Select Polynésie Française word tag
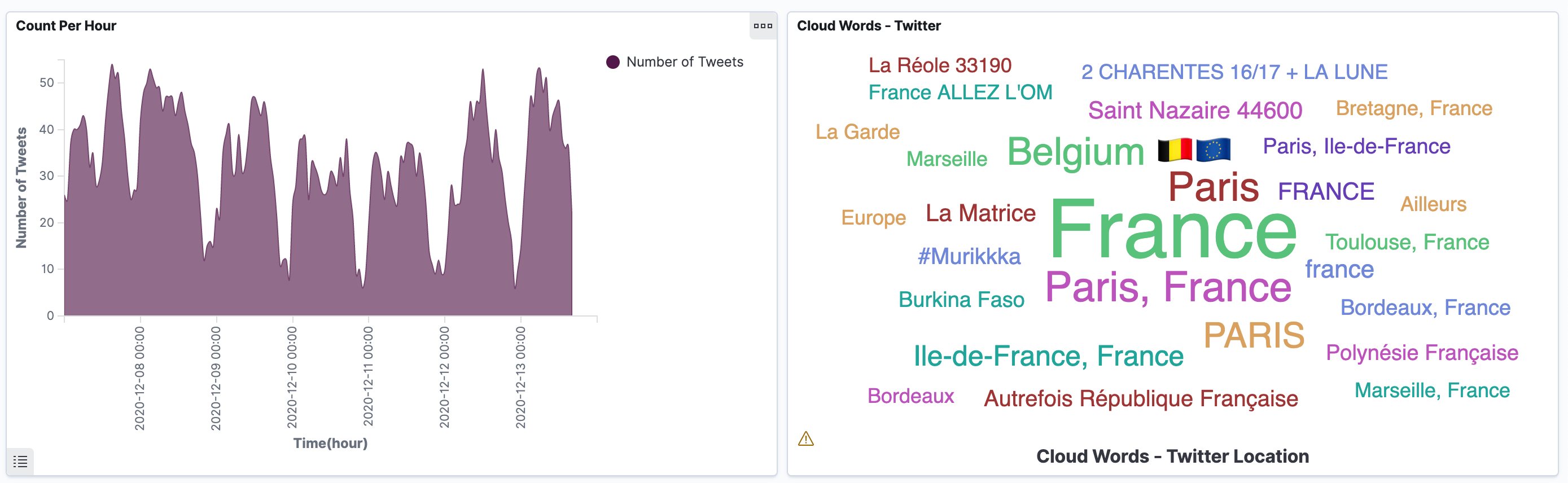This screenshot has height=483, width=1568. point(1422,353)
